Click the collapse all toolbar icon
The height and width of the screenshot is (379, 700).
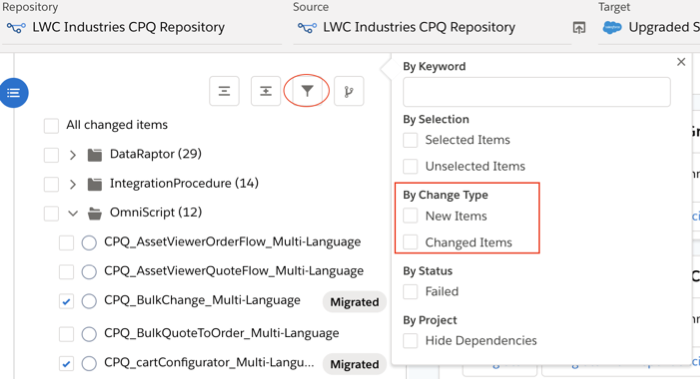224,91
